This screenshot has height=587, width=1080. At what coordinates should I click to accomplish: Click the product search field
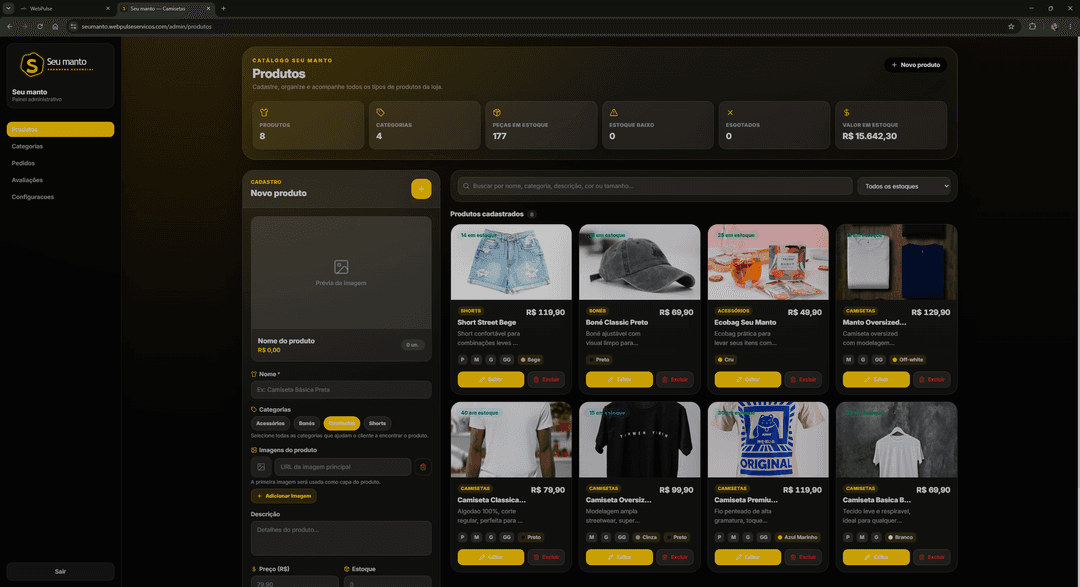click(x=655, y=186)
